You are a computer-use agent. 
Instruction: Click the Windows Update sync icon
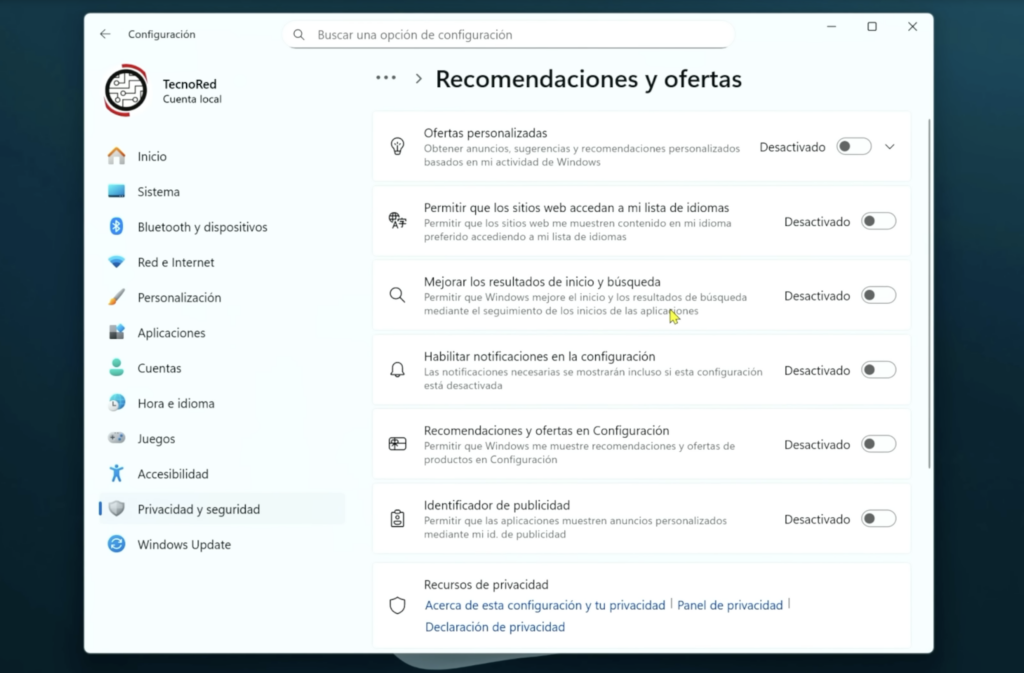[116, 544]
